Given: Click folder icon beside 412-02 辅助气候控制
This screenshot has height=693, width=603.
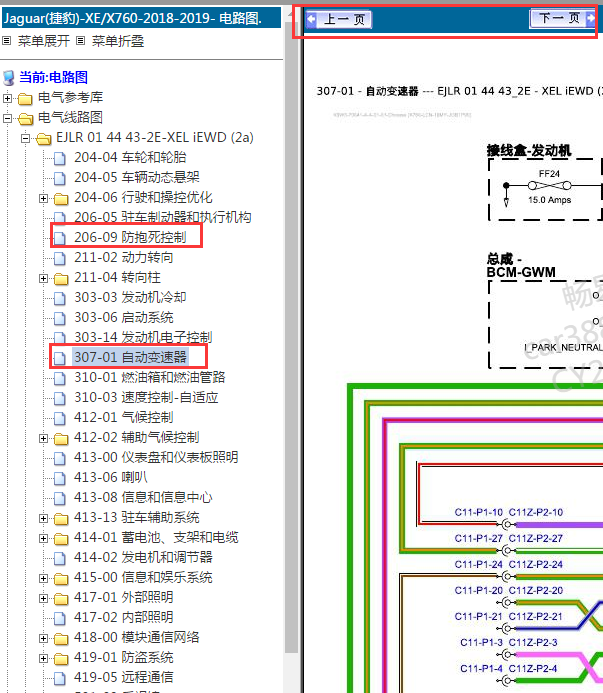Looking at the screenshot, I should [x=61, y=438].
